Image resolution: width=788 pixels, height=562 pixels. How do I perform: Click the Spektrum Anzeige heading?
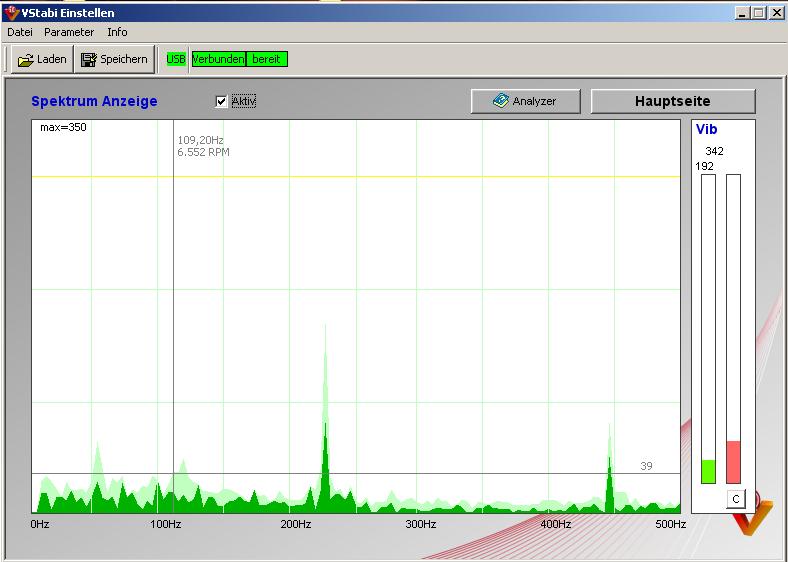coord(94,101)
